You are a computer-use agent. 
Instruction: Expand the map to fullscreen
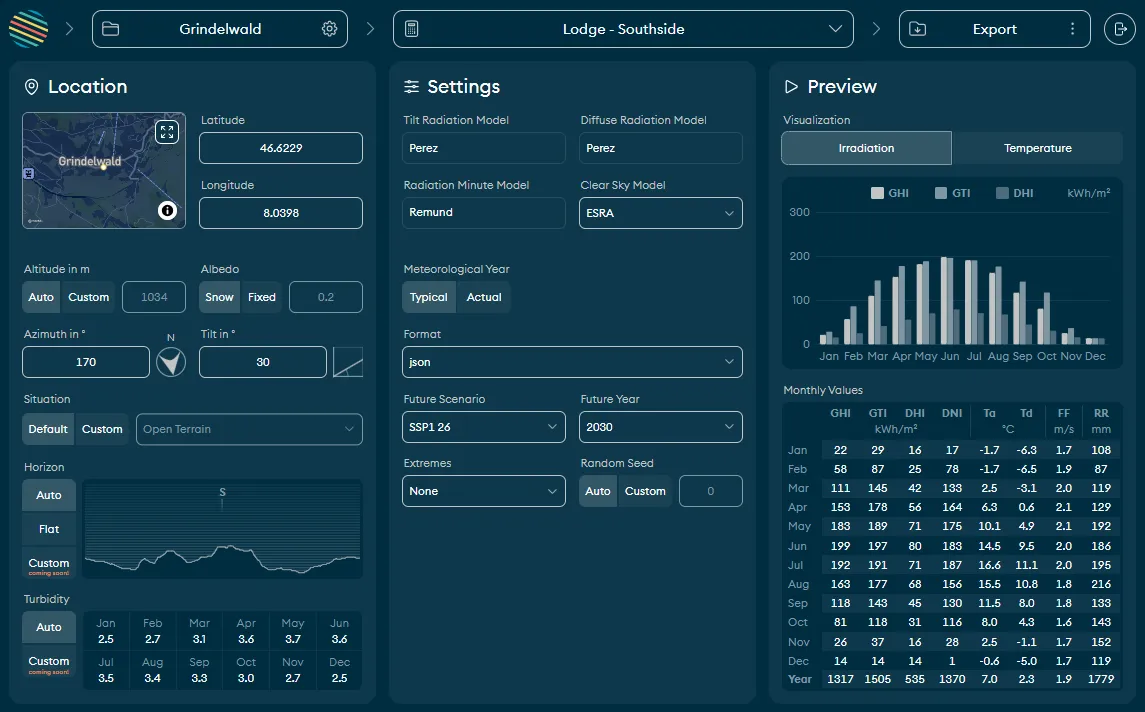(x=167, y=133)
